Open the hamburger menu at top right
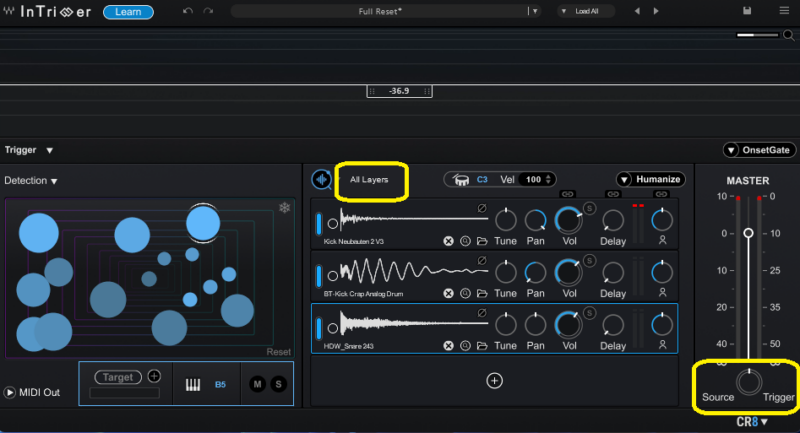 pos(783,11)
